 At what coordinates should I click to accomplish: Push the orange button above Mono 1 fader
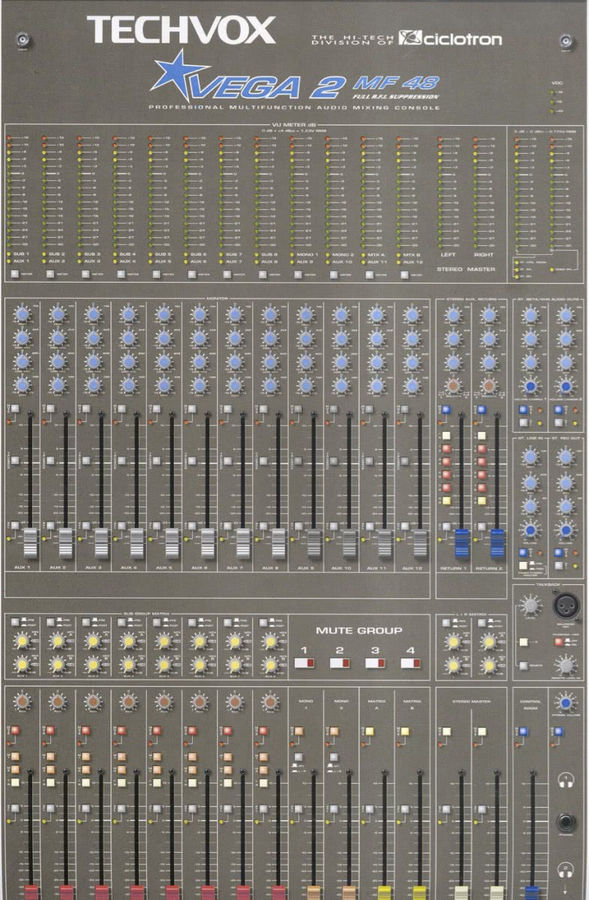(x=299, y=731)
